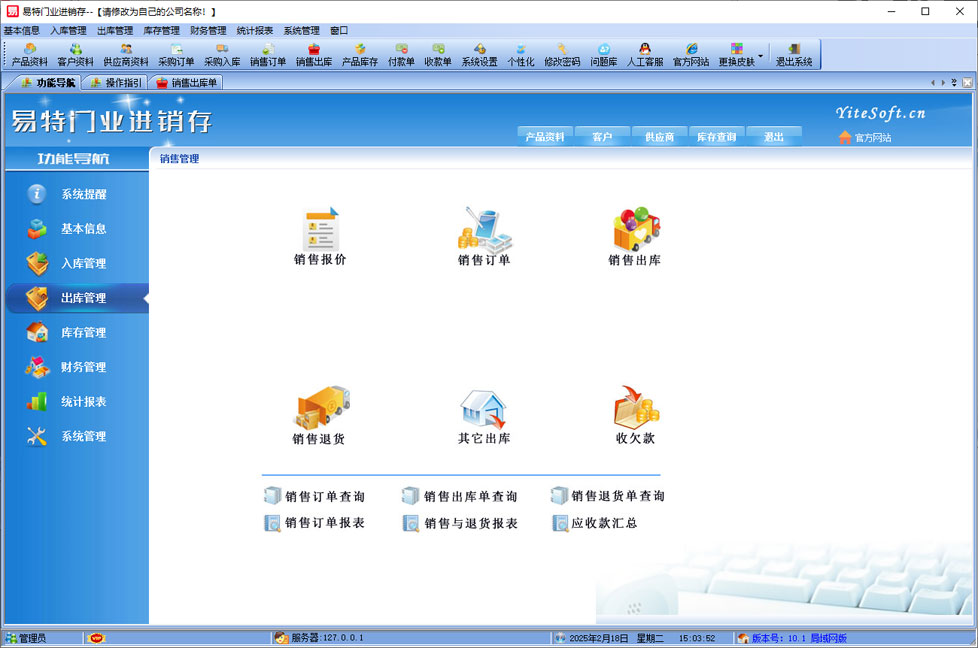Expand the 更换皮肤 dropdown arrow
Screen dimensions: 978x648
coord(761,55)
